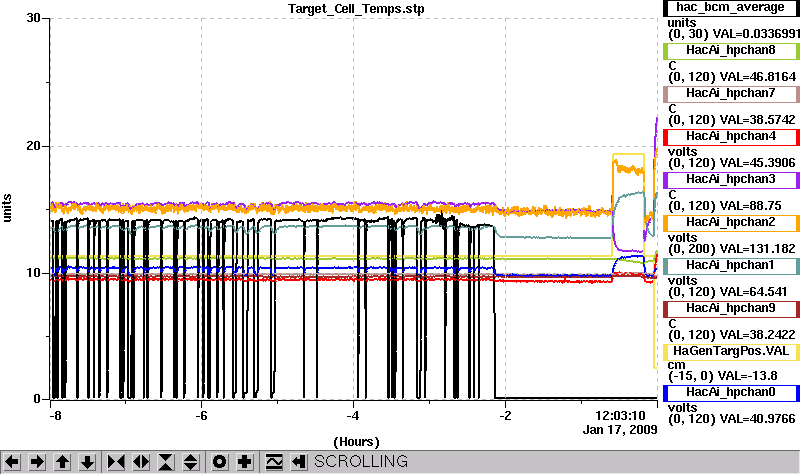Click the x-axis tick label -8

pos(55,416)
